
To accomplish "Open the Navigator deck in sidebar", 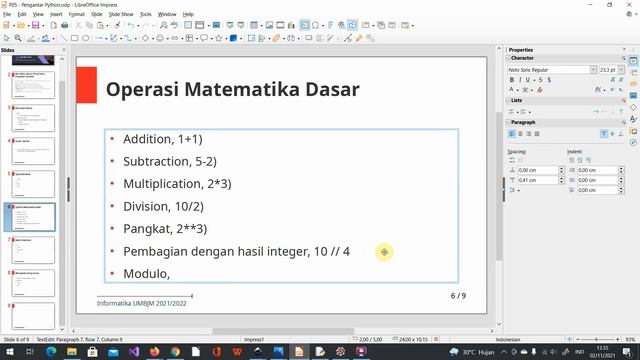I will [x=633, y=142].
